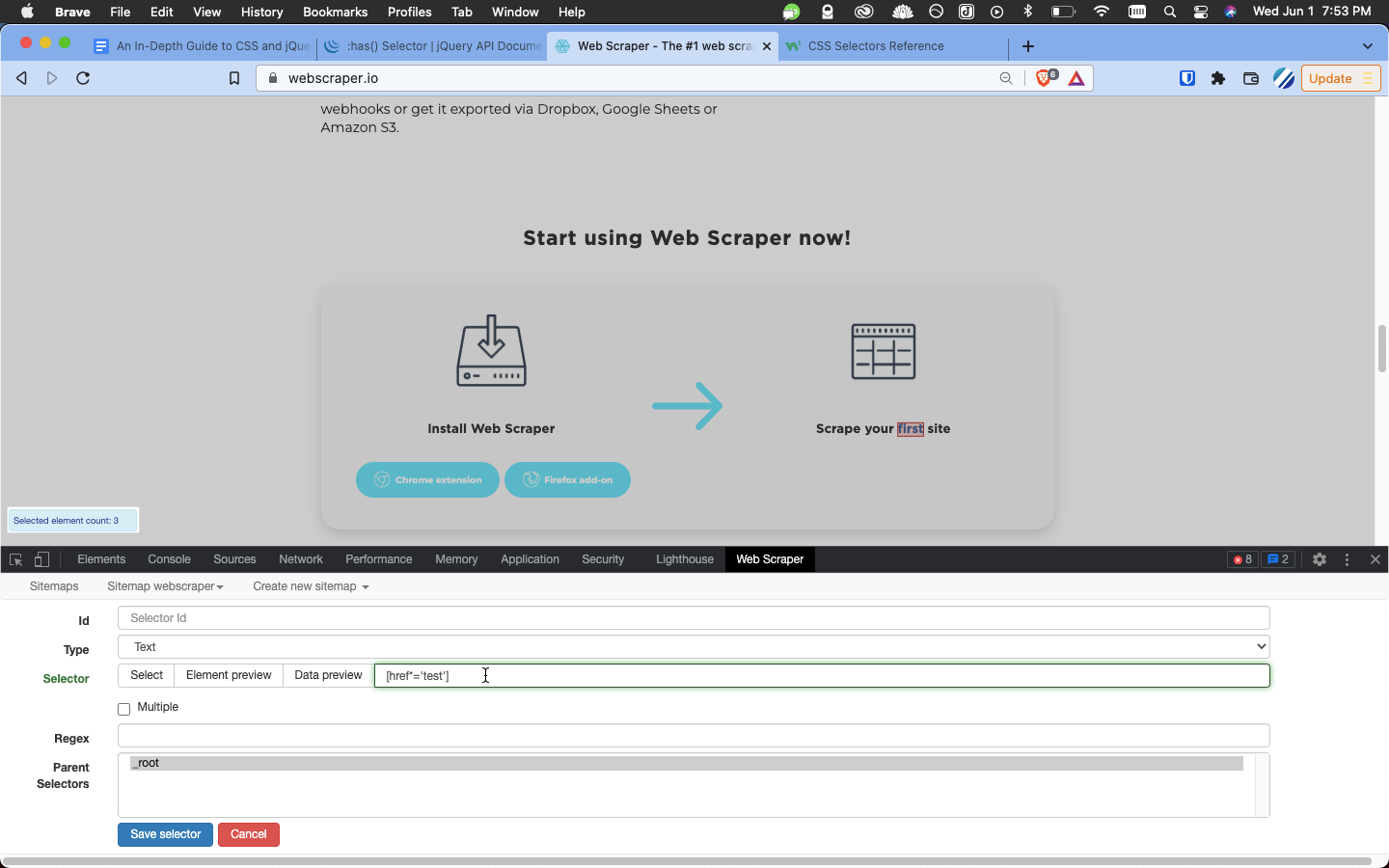Open the Bitwarden extension icon
The height and width of the screenshot is (868, 1389).
(x=1187, y=78)
